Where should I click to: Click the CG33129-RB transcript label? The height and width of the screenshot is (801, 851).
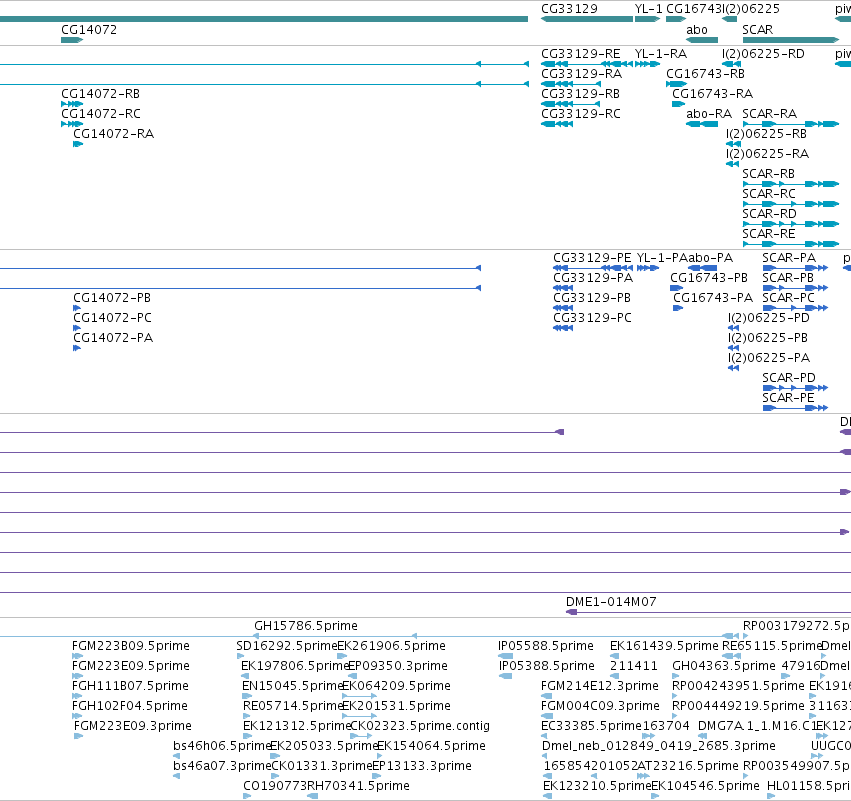(x=580, y=94)
